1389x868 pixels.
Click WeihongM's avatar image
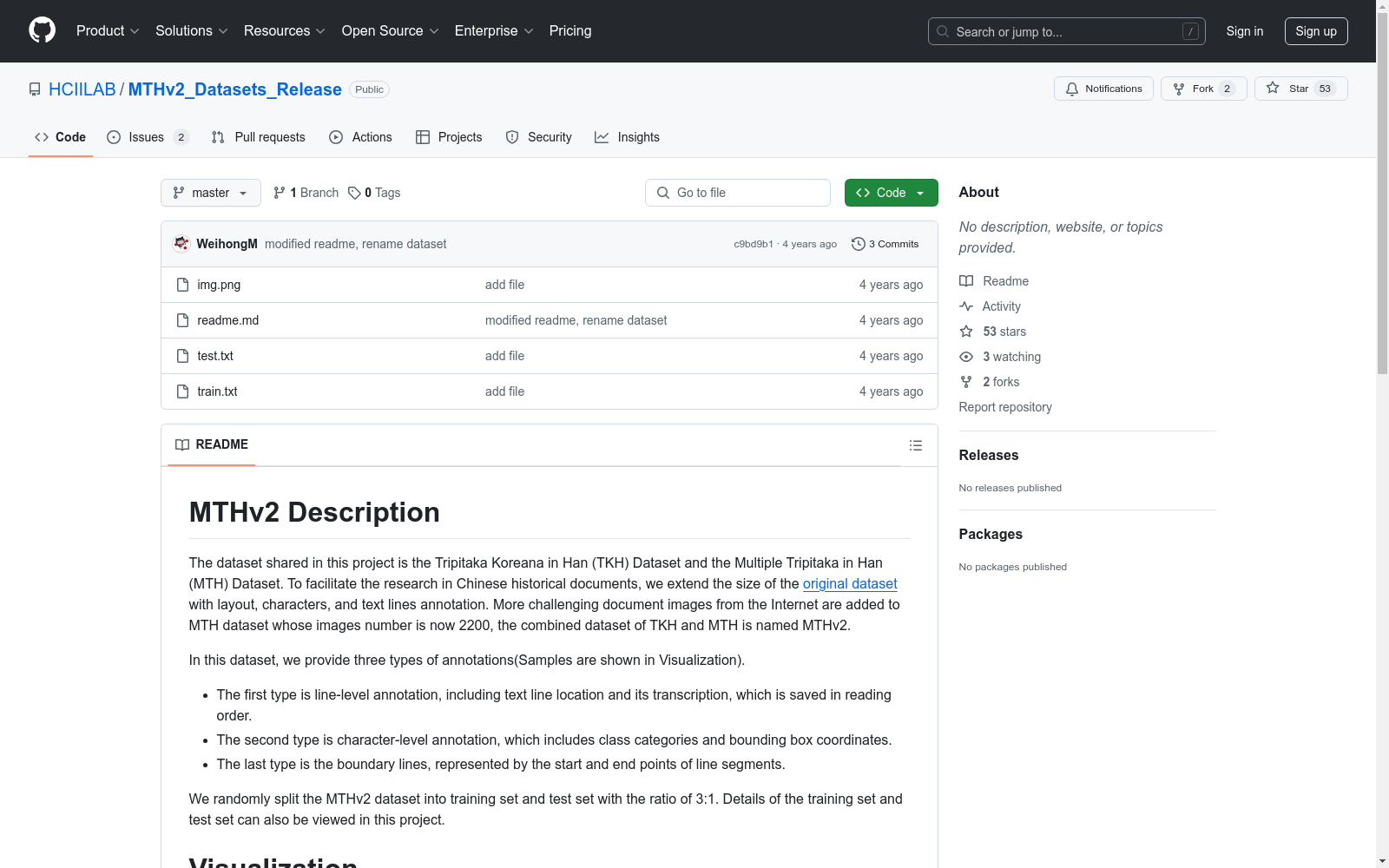181,244
